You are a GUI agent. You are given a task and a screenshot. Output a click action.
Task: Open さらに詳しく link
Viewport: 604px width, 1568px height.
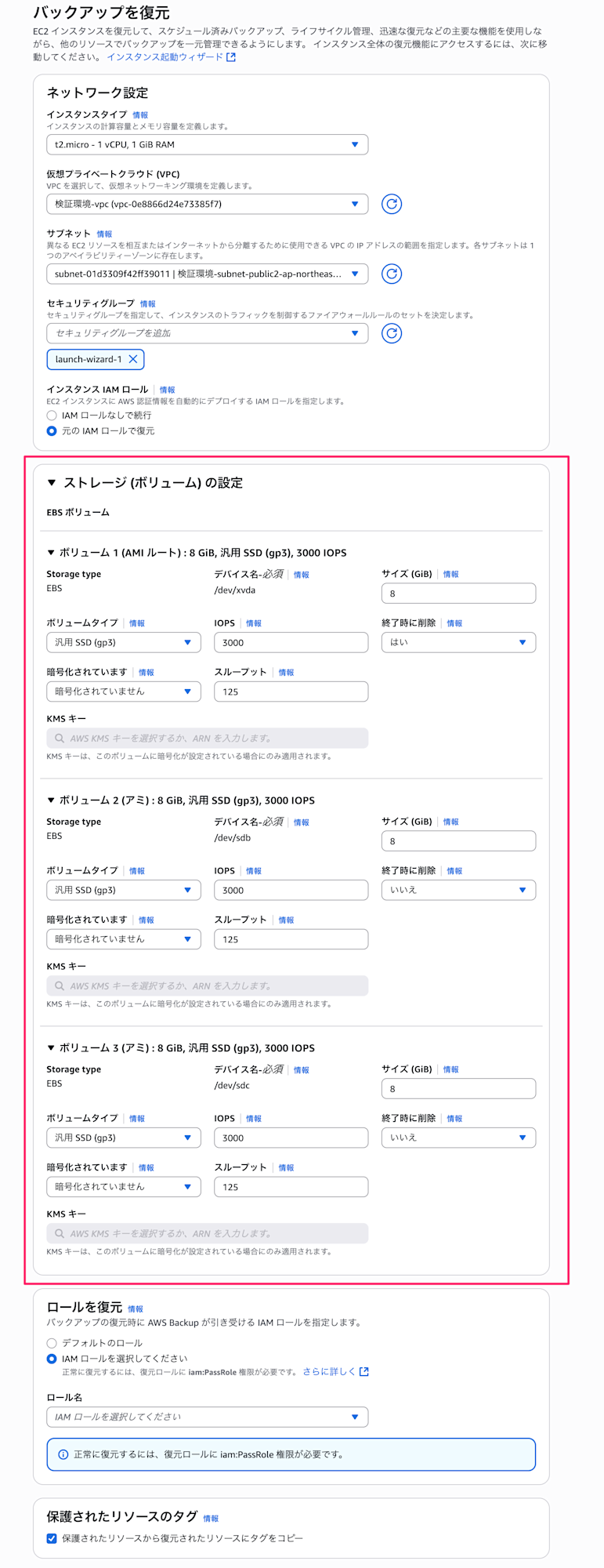tap(329, 1371)
